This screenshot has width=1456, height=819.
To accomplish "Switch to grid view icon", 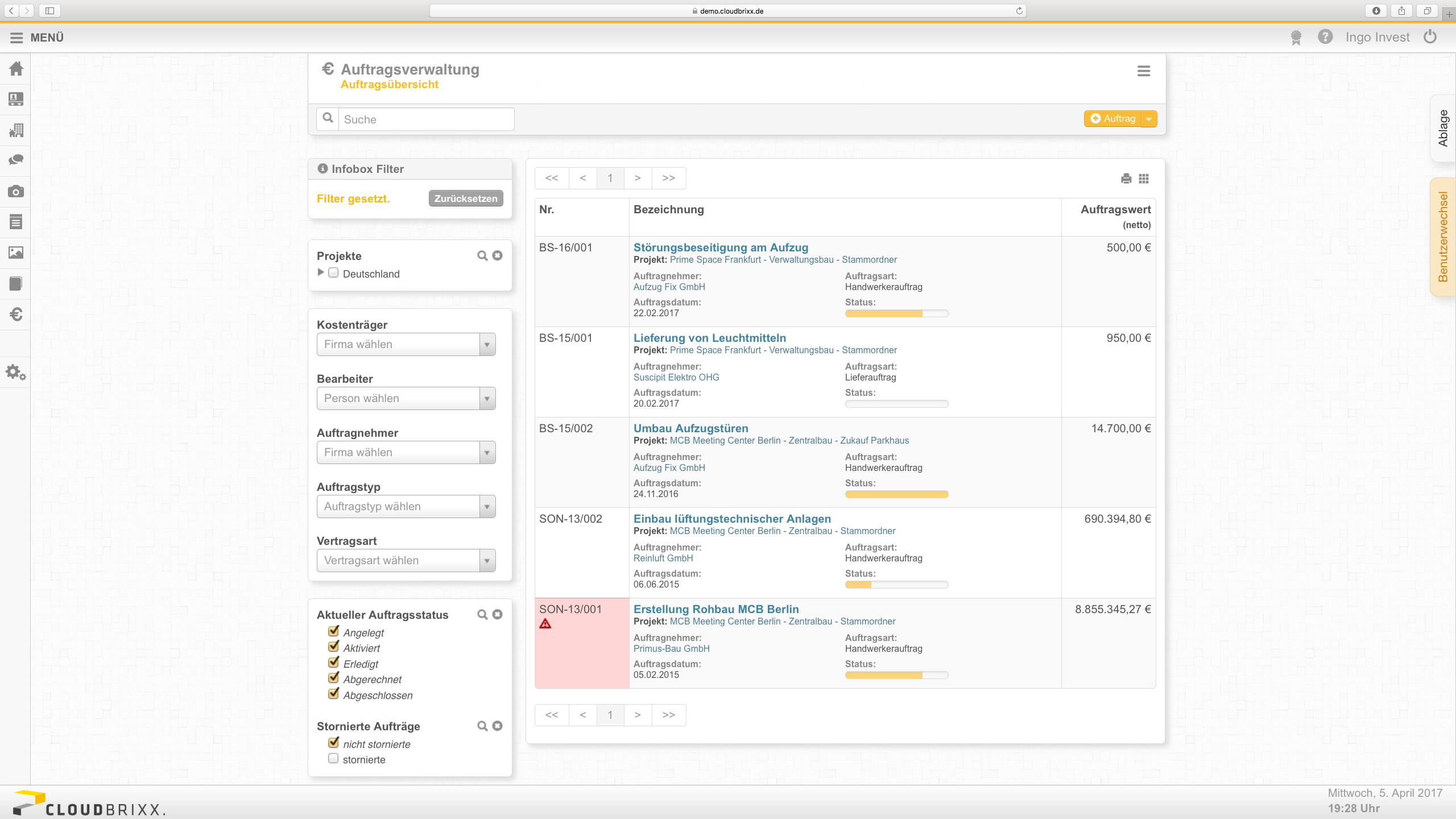I will 1144,179.
